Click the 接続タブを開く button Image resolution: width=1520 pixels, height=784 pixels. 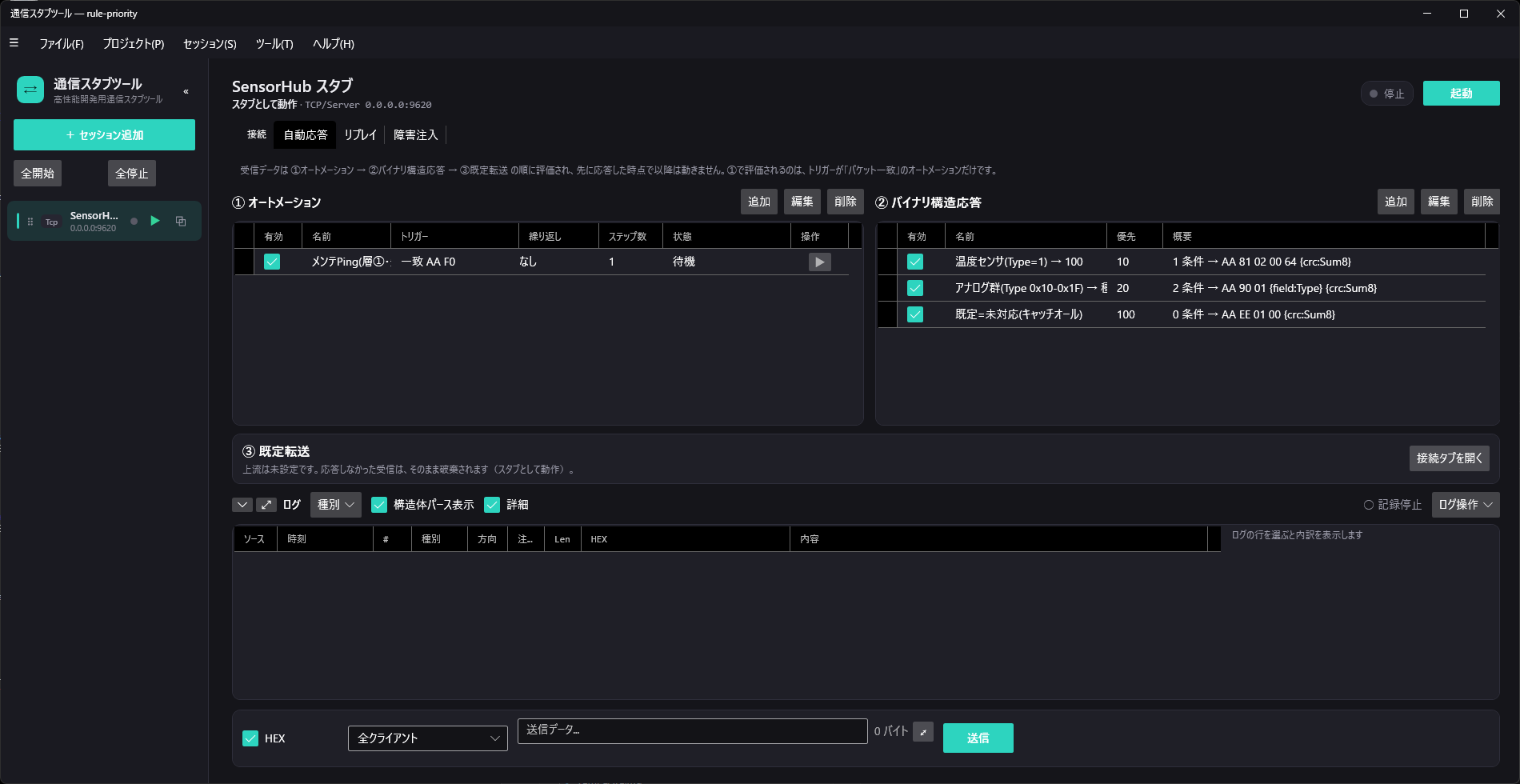(1450, 458)
